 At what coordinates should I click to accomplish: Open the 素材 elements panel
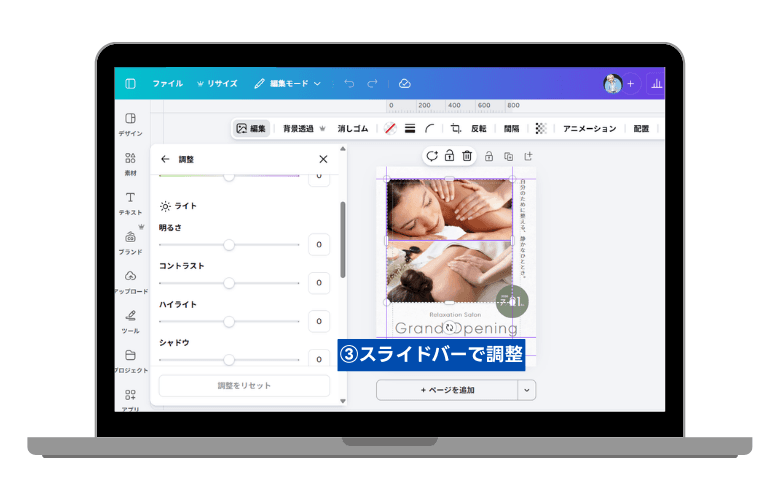(130, 163)
